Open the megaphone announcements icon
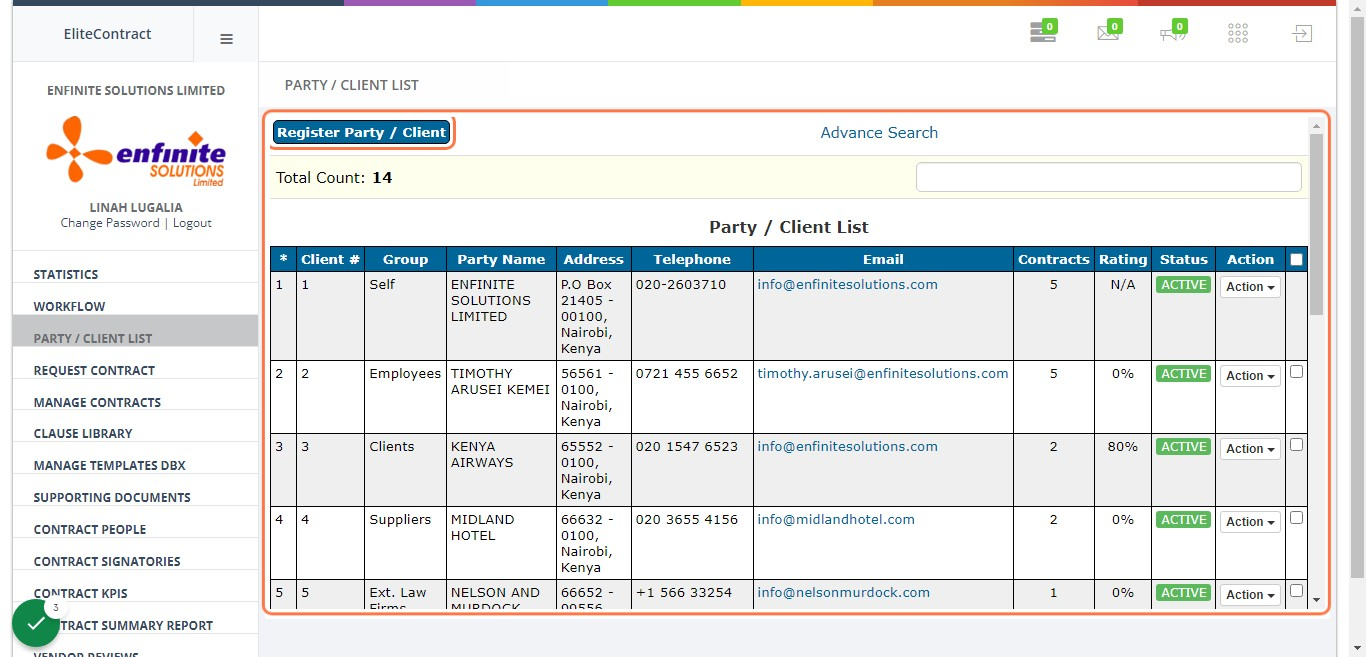1366x657 pixels. (x=1173, y=32)
